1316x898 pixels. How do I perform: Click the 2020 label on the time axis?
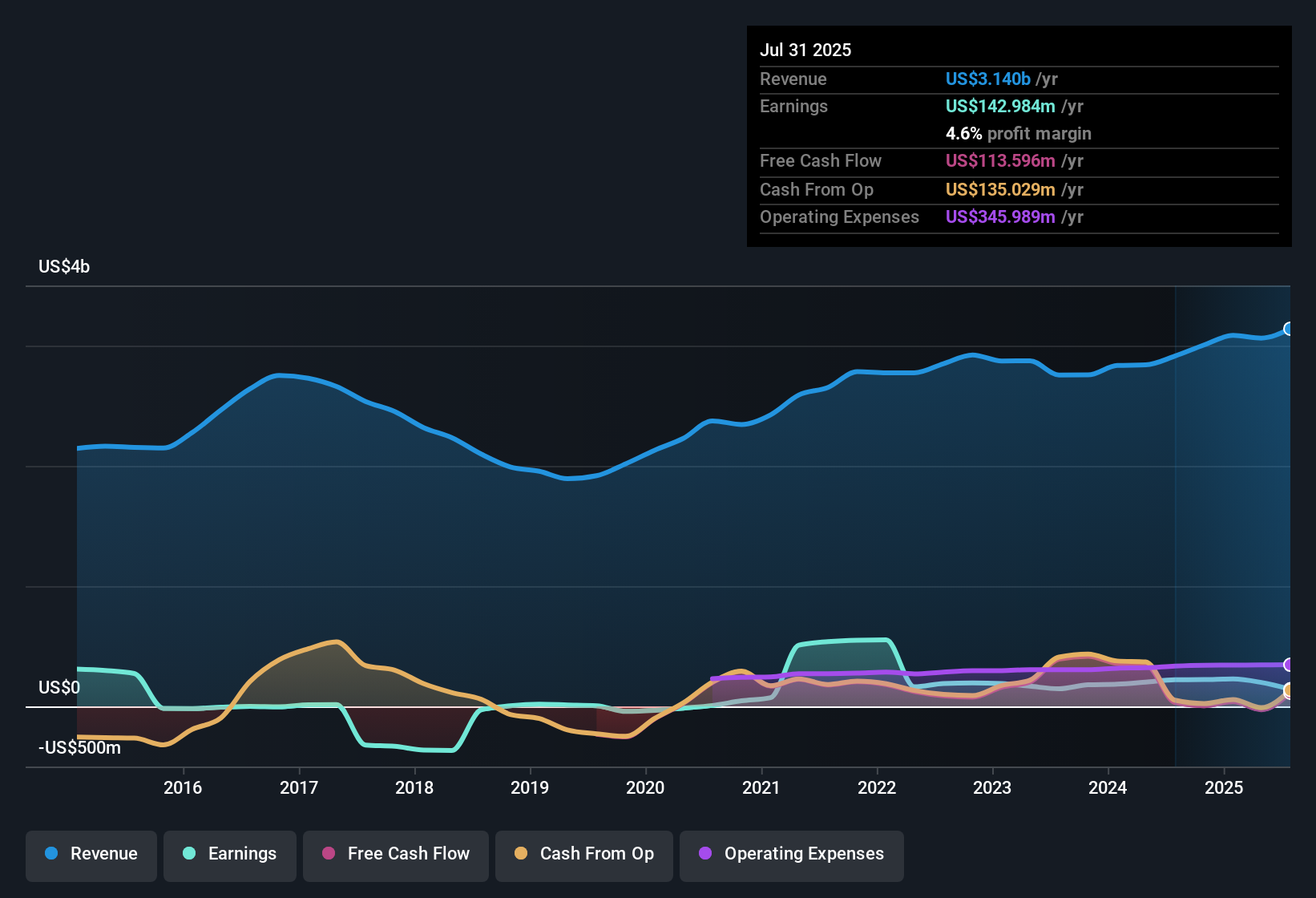646,787
